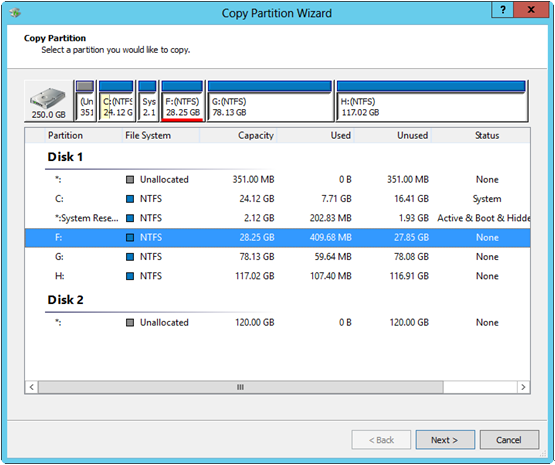Click the 120.00 GB capacity value in Disk 2

point(255,323)
